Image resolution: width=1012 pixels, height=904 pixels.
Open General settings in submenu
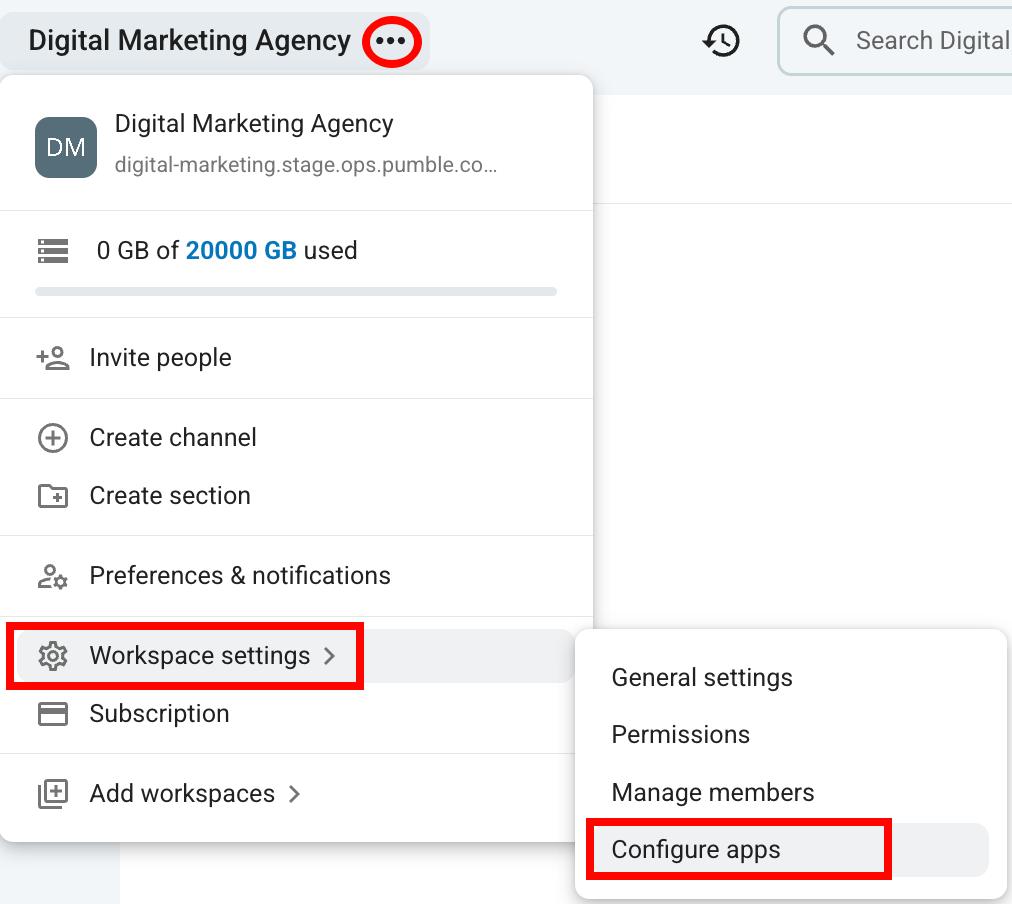point(702,678)
